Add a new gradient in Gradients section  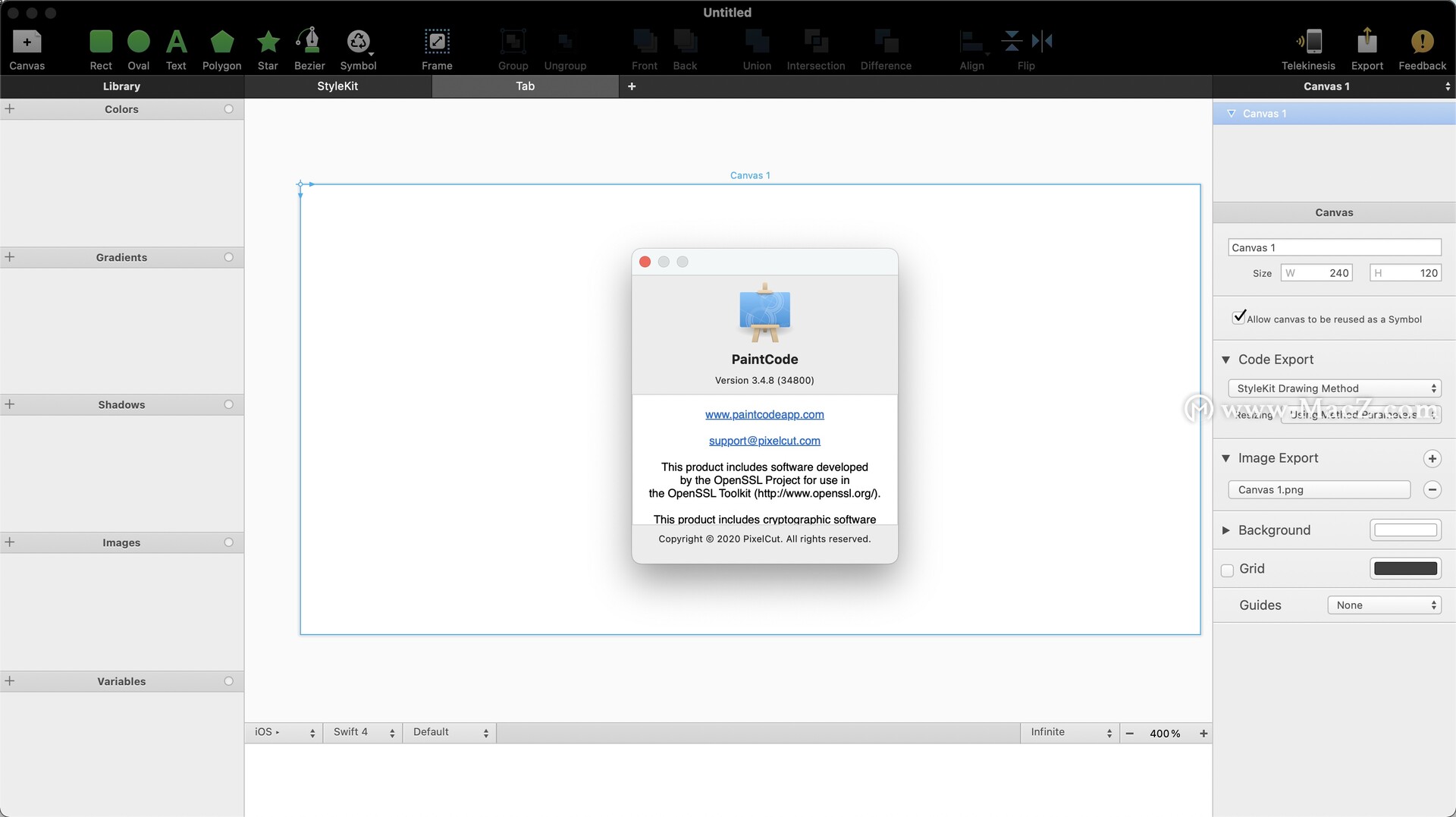pos(10,257)
